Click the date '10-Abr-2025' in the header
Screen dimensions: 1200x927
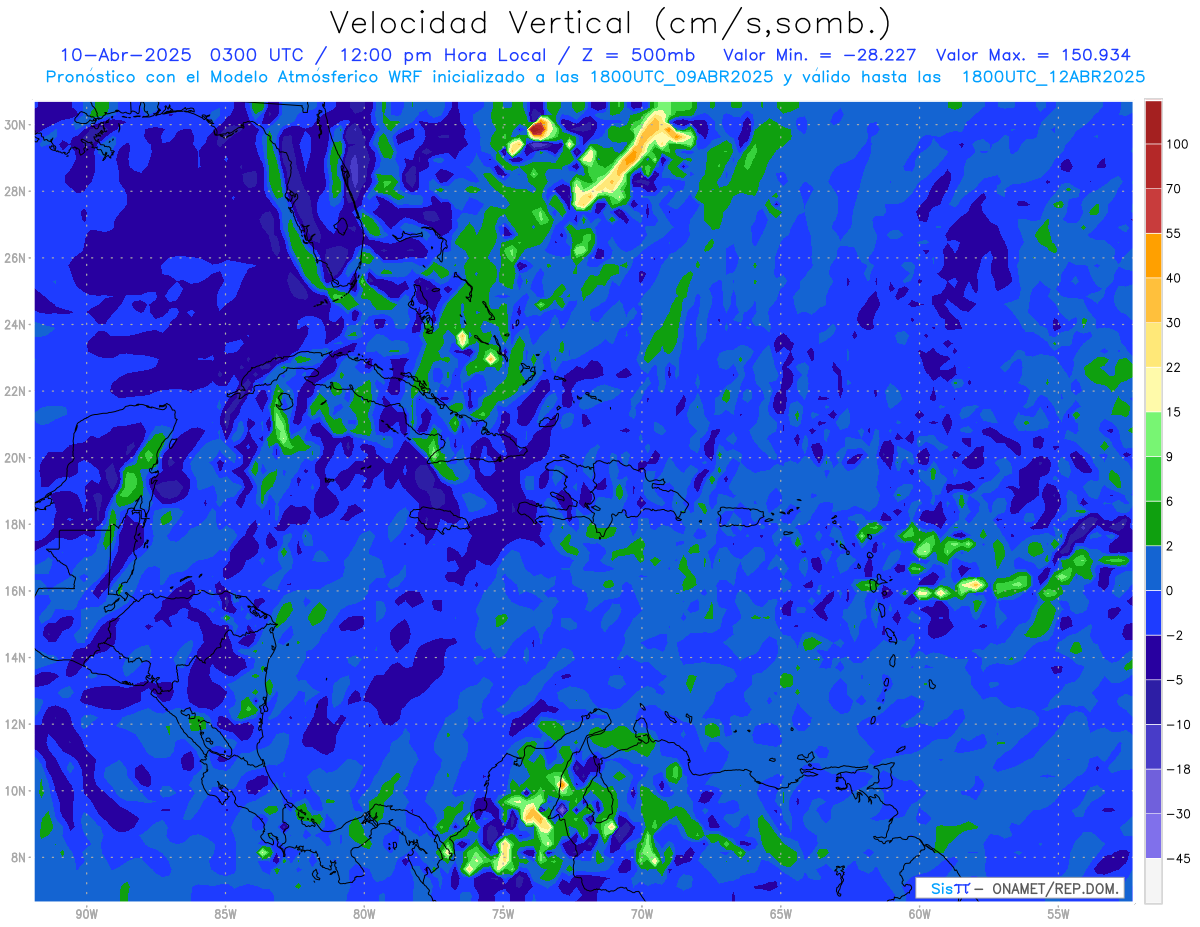pos(125,55)
